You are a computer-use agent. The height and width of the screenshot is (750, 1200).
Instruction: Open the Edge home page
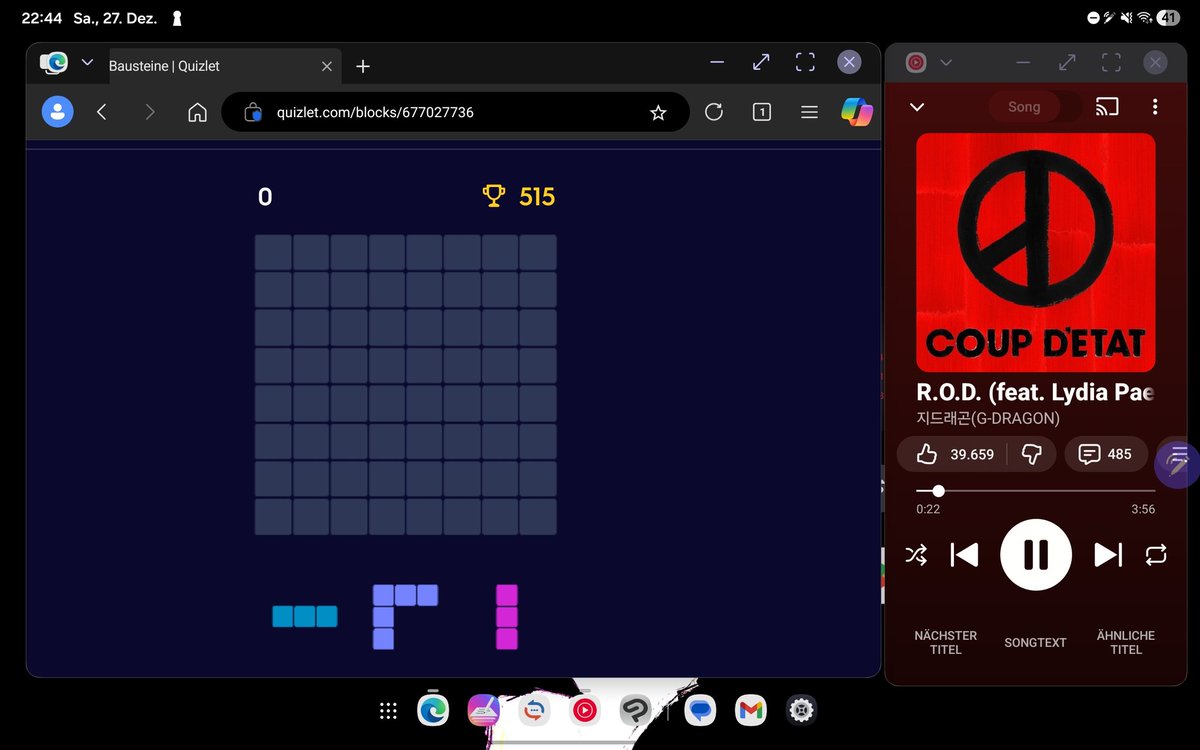tap(197, 112)
